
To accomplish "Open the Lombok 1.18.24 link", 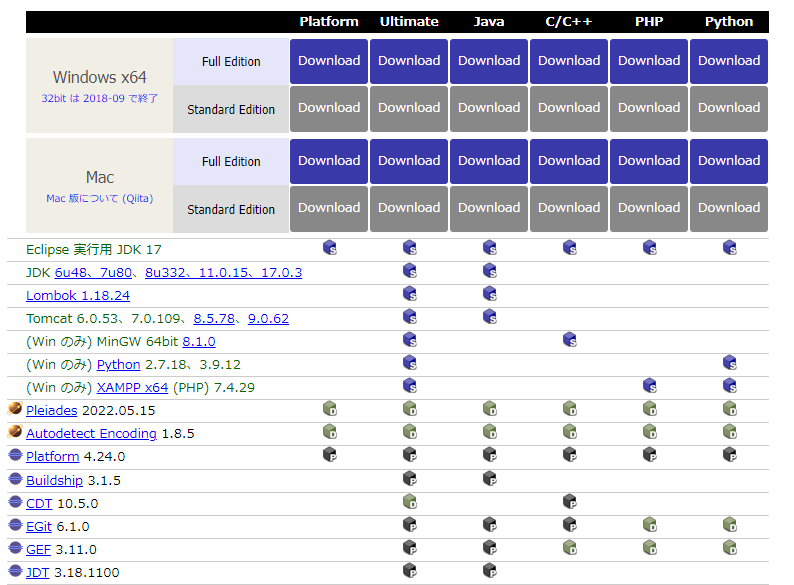I will coord(78,295).
